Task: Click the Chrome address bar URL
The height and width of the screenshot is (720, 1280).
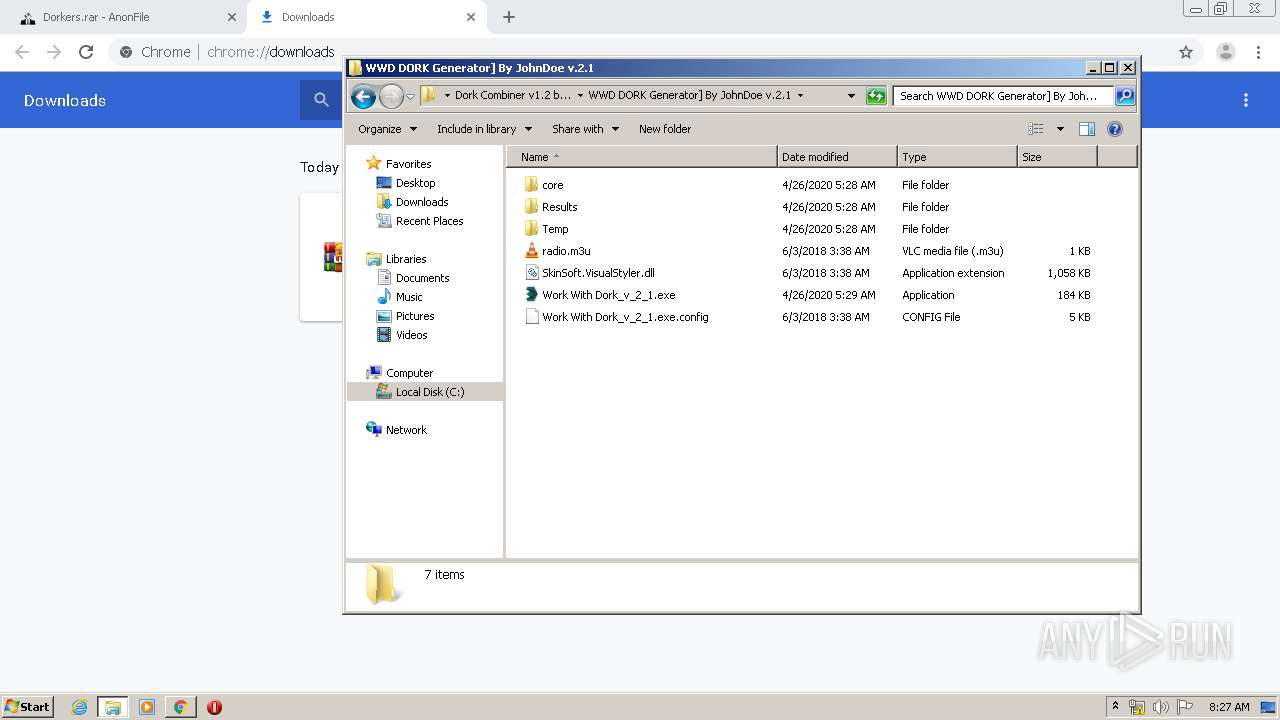Action: pos(271,52)
